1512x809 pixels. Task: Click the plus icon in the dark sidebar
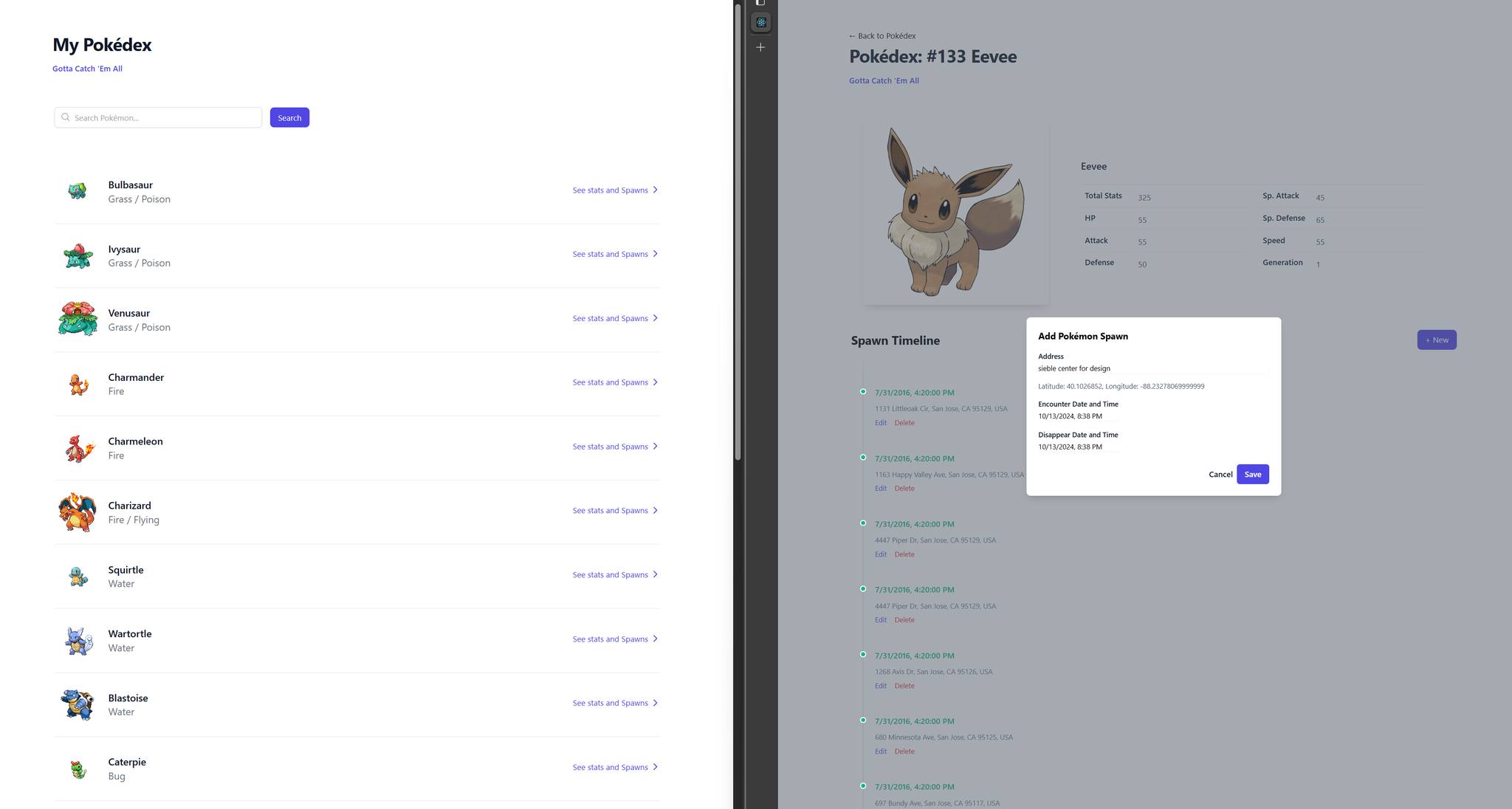click(760, 47)
